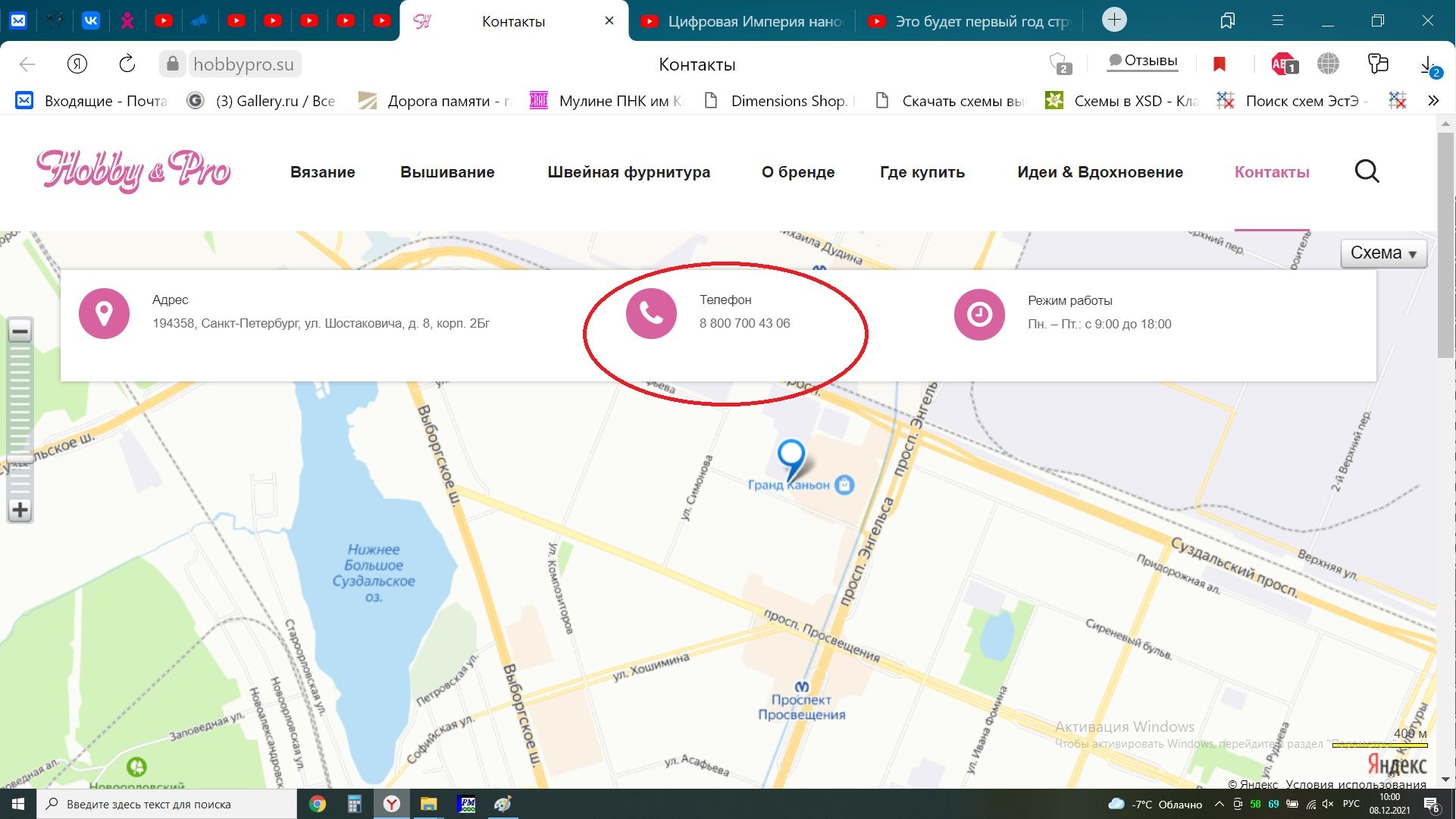Image resolution: width=1456 pixels, height=819 pixels.
Task: Zoom in the map with plus button
Action: pos(20,510)
